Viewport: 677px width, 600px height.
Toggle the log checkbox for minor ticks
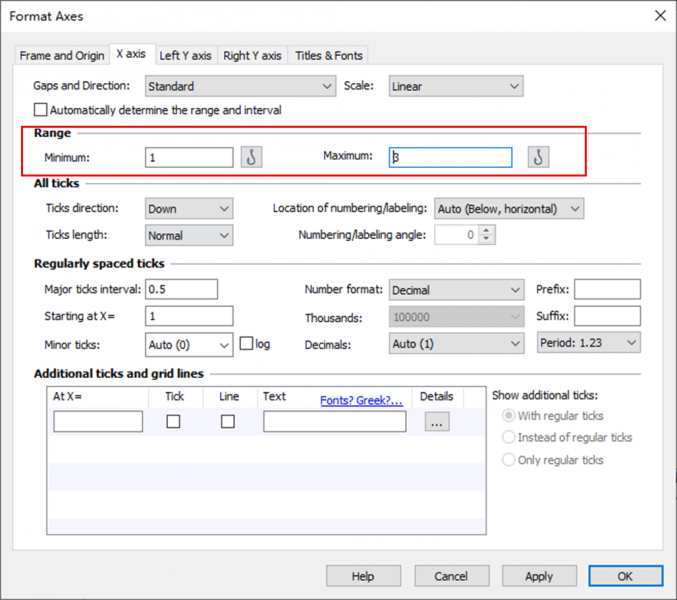pyautogui.click(x=247, y=344)
